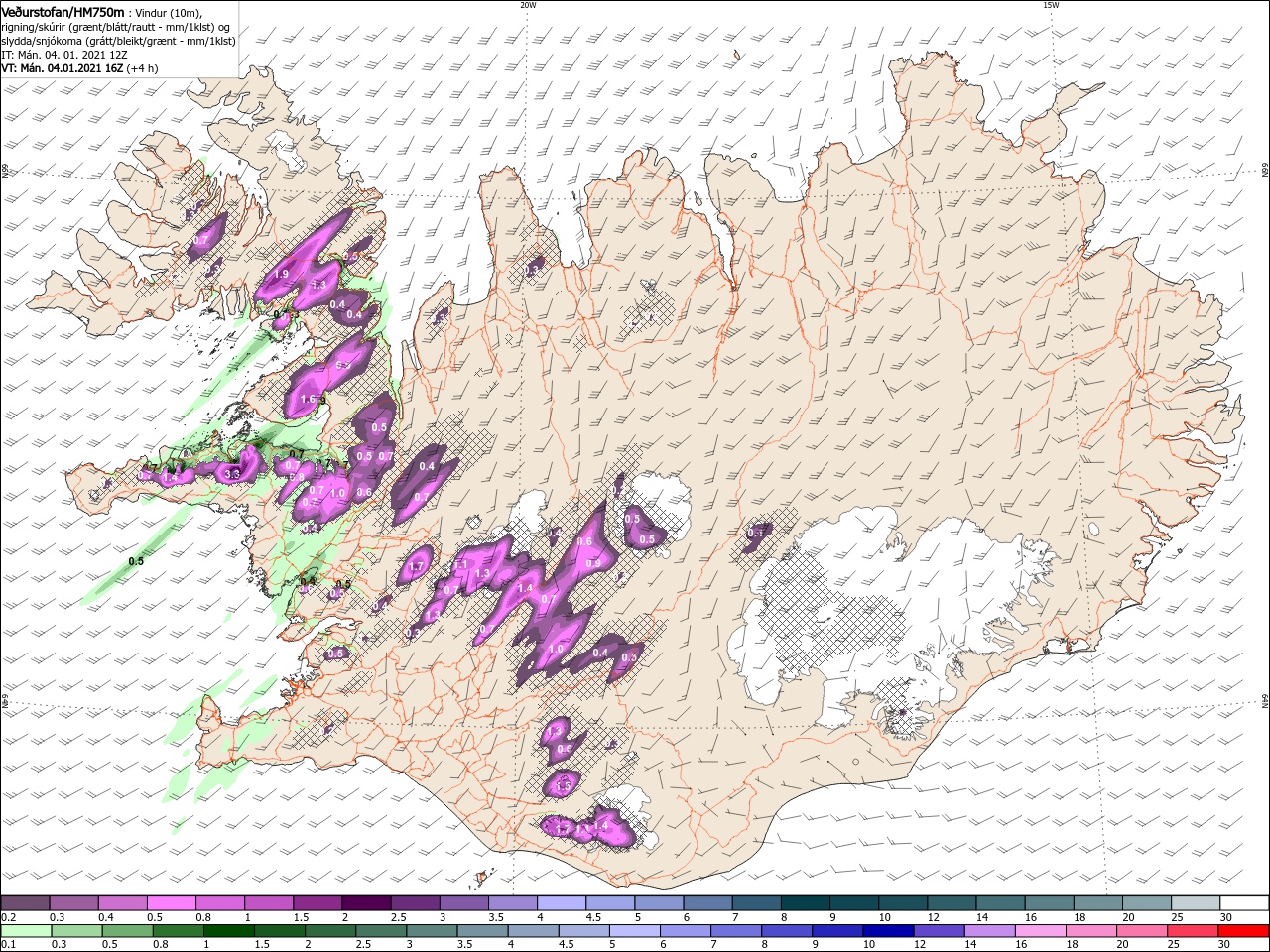This screenshot has height=952, width=1270.
Task: Click the 'IT: Mán. 04. 01. 2021 12Z' line
Action: (x=64, y=55)
